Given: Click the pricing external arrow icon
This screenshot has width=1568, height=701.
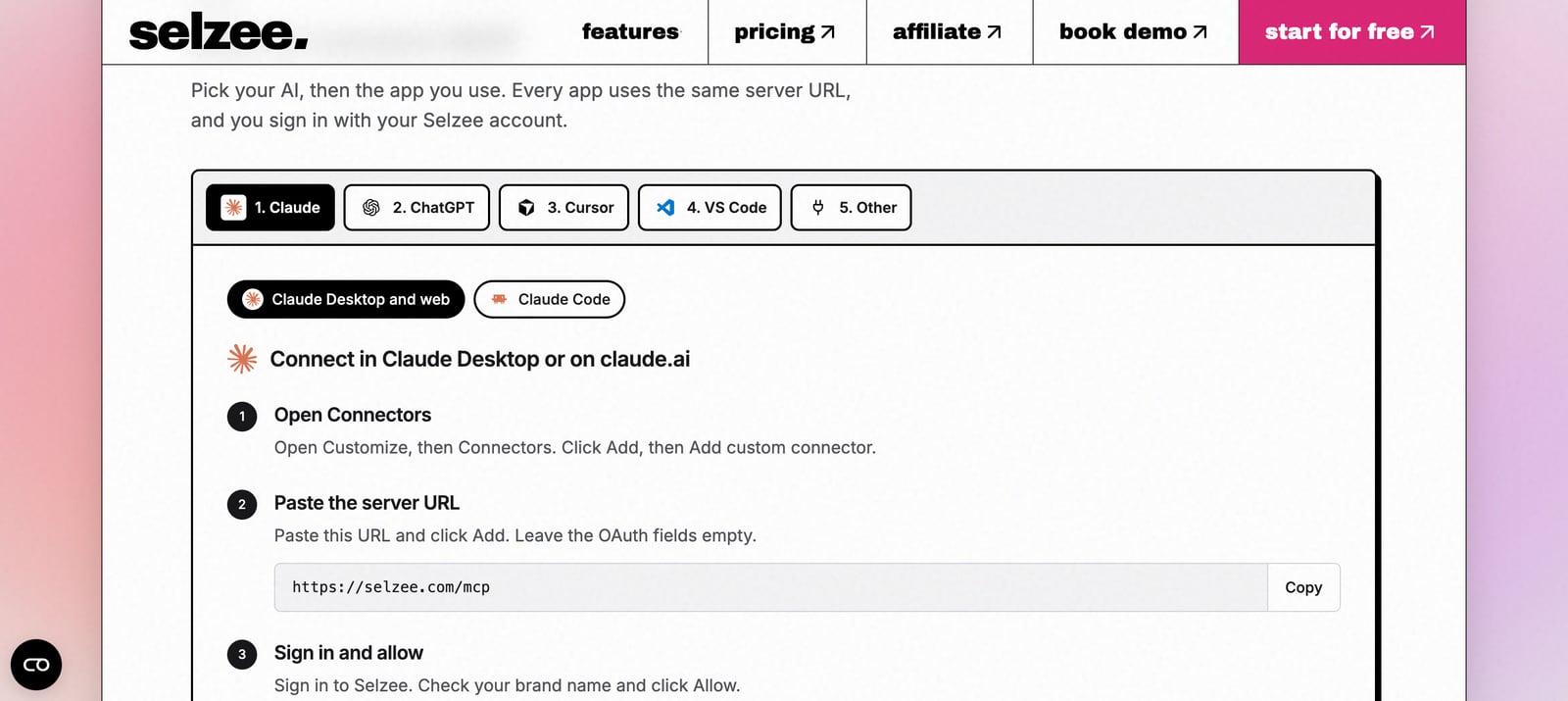Looking at the screenshot, I should click(828, 32).
